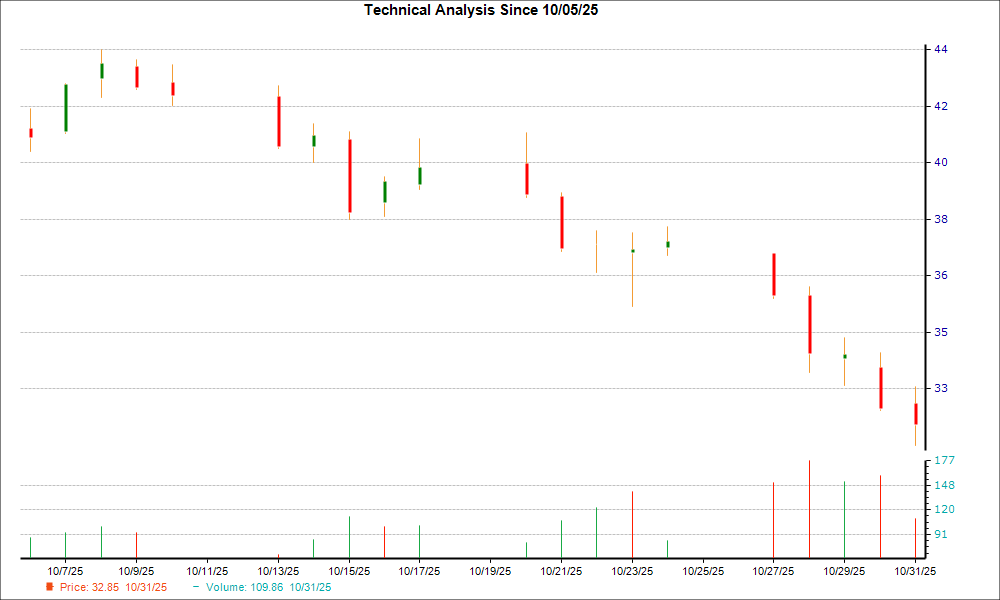
Task: Select the tall red candle near 10/15/25
Action: click(x=349, y=175)
